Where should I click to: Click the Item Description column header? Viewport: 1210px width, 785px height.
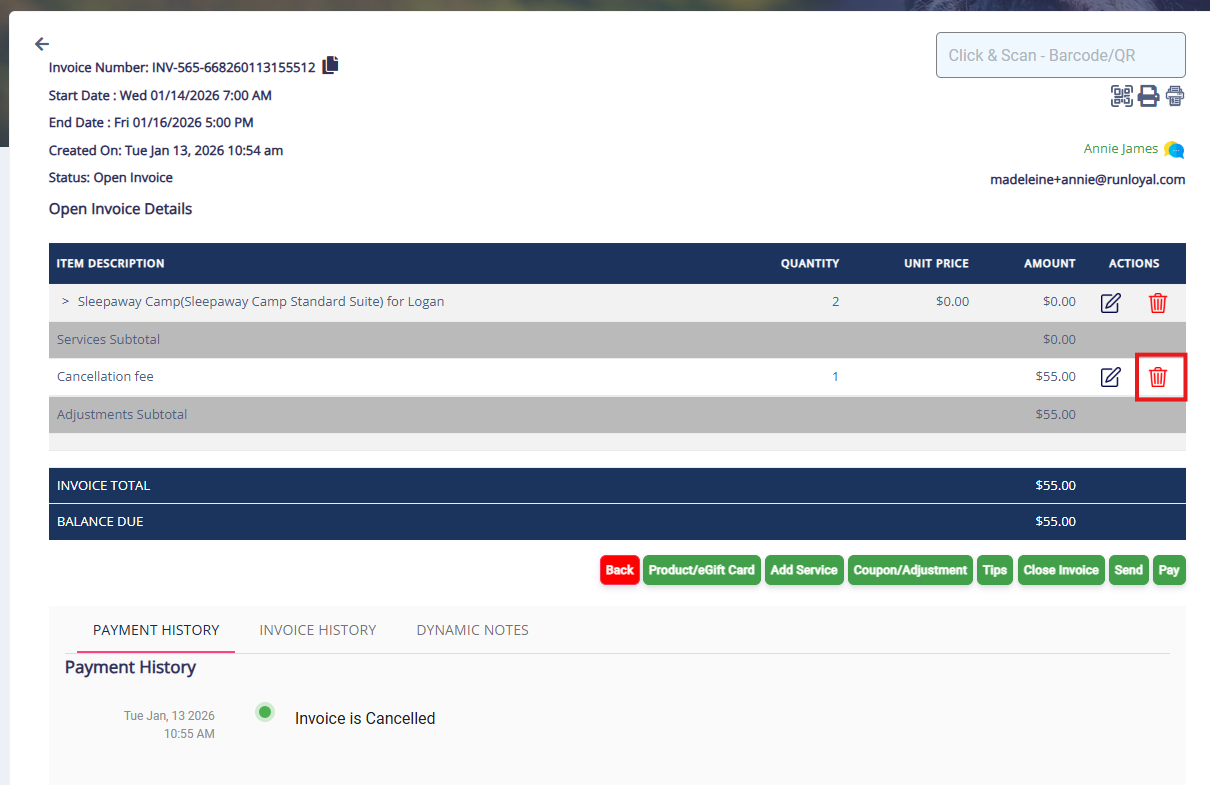point(111,264)
